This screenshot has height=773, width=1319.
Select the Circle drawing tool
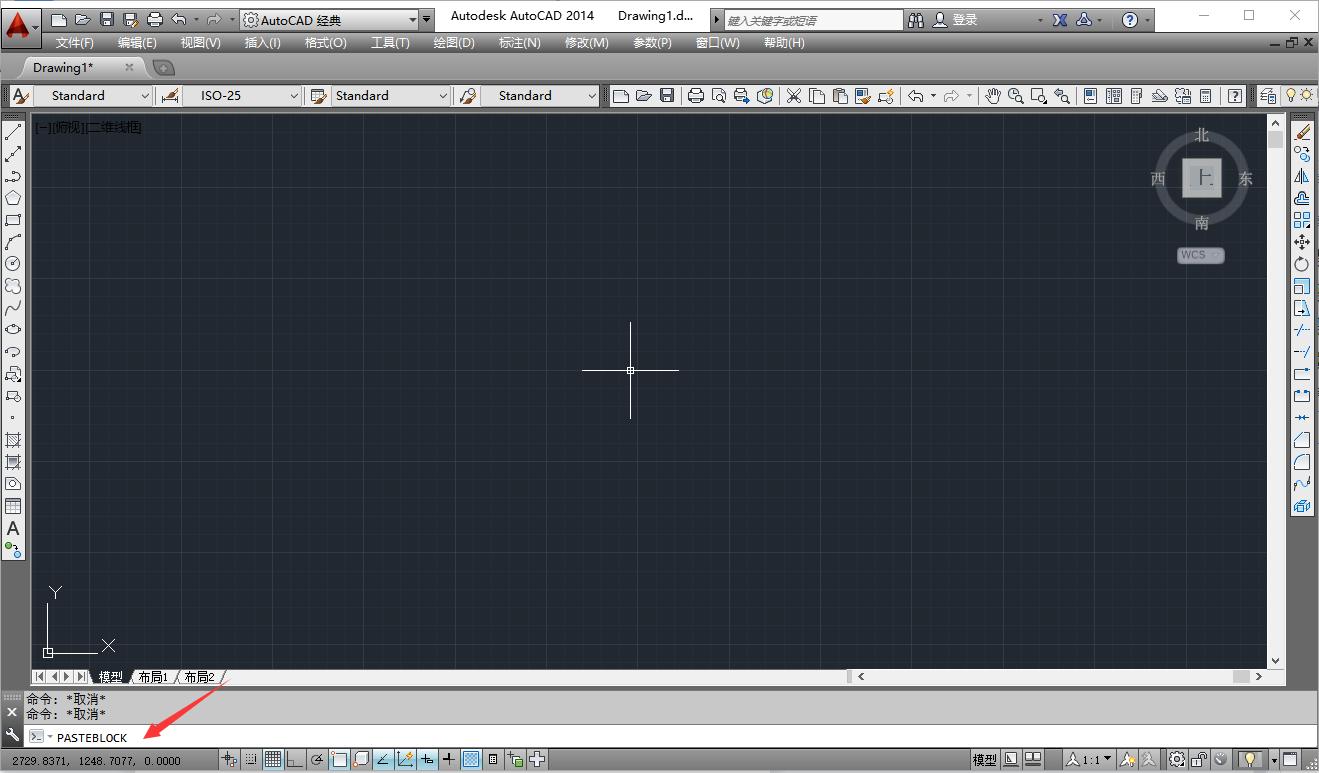[x=13, y=264]
